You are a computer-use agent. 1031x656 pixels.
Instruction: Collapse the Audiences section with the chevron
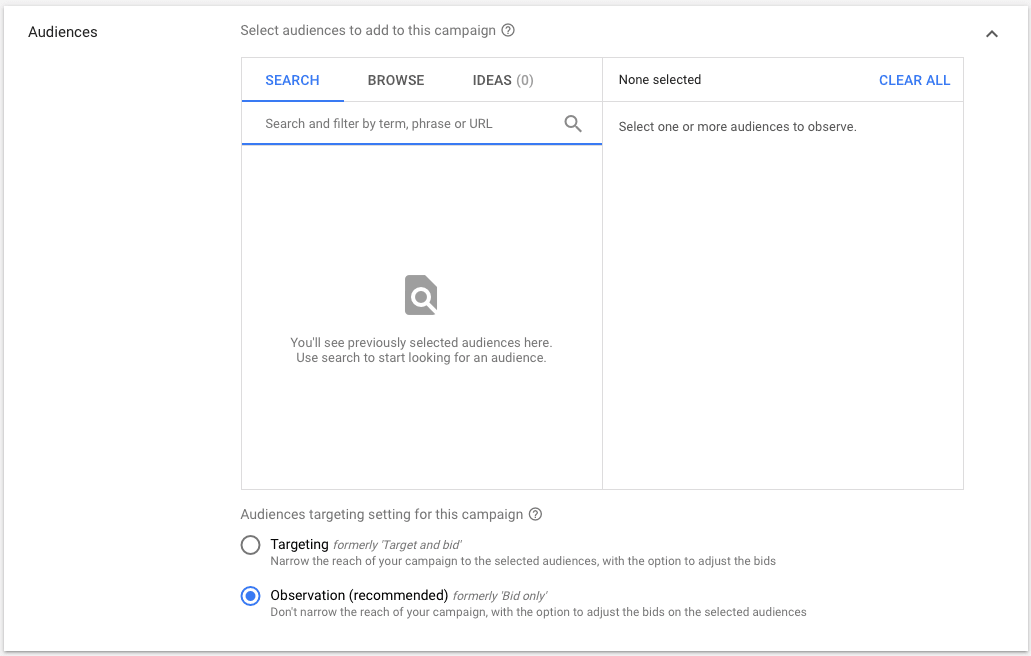(x=992, y=34)
